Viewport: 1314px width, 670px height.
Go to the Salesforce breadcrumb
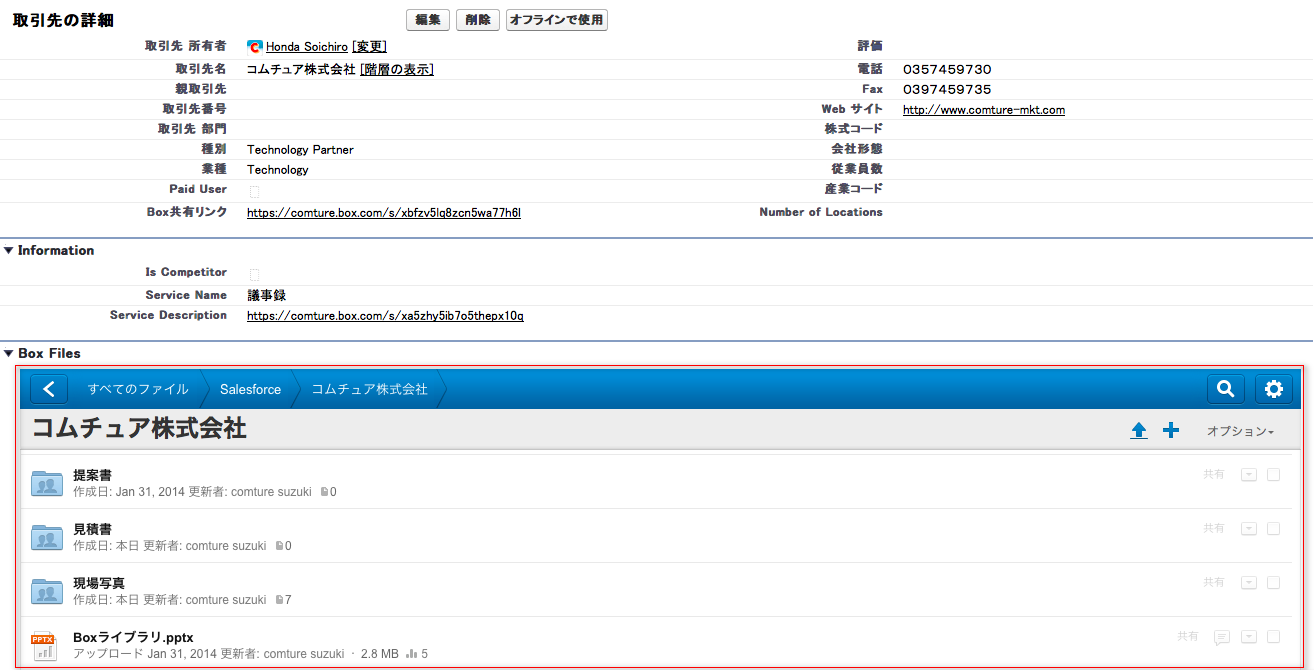click(250, 389)
